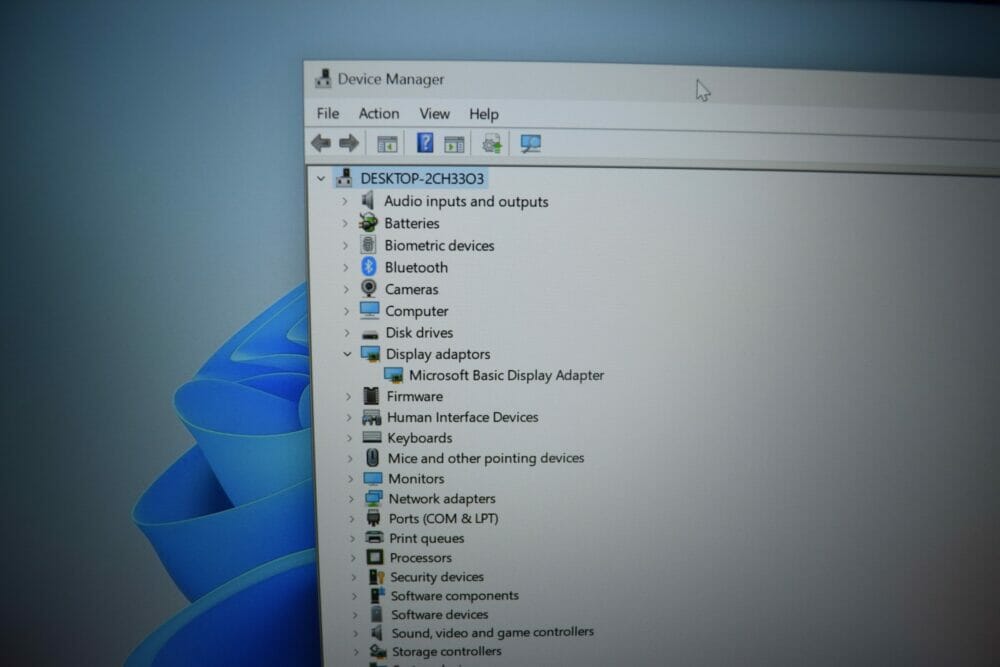This screenshot has height=667, width=1000.
Task: Select the Human Interface Devices label
Action: click(x=462, y=417)
